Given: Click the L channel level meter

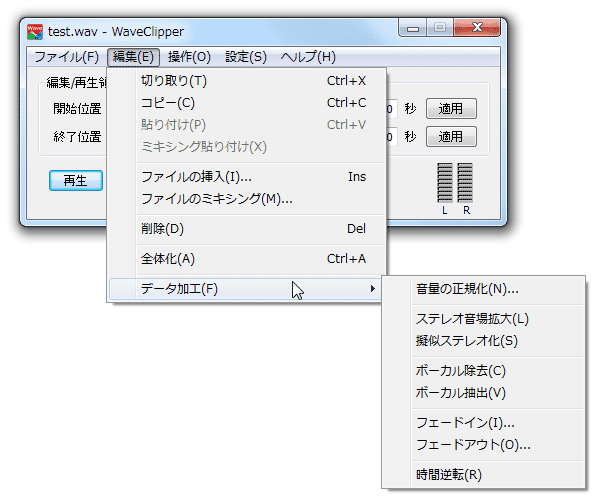Looking at the screenshot, I should coord(445,183).
